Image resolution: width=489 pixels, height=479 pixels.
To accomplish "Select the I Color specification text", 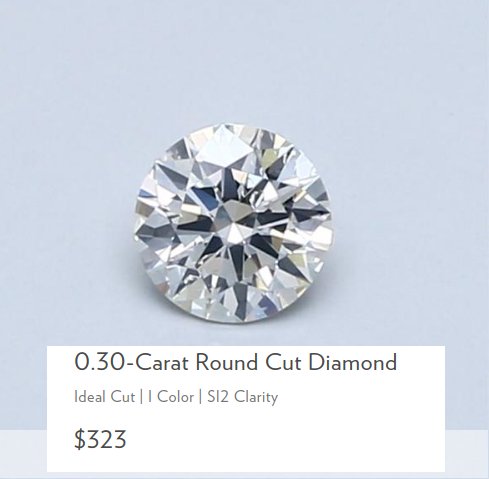I will pos(171,397).
